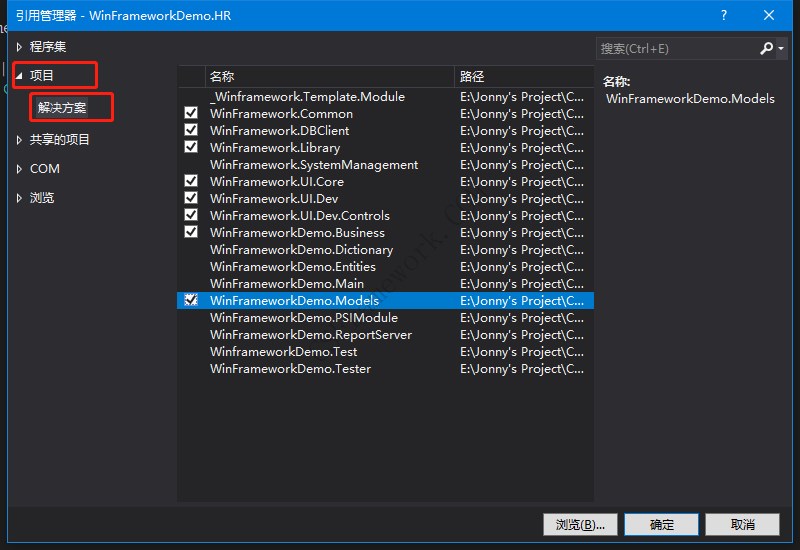Click the 浏览(B)... button
Viewport: 800px width, 550px height.
580,524
